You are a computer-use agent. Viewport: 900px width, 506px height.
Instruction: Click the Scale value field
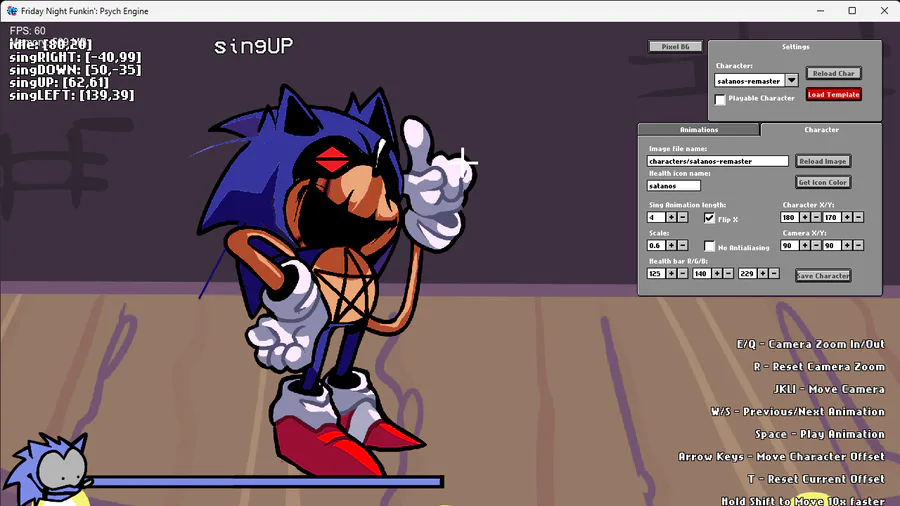655,246
